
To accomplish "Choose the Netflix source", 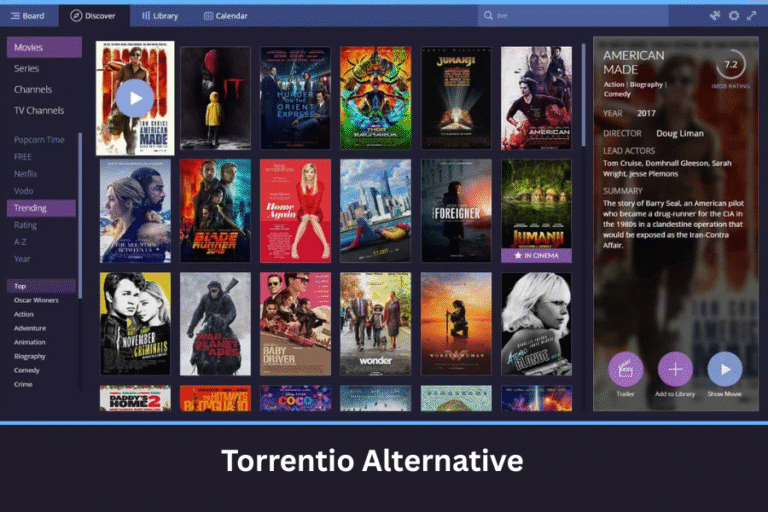I will pyautogui.click(x=25, y=173).
